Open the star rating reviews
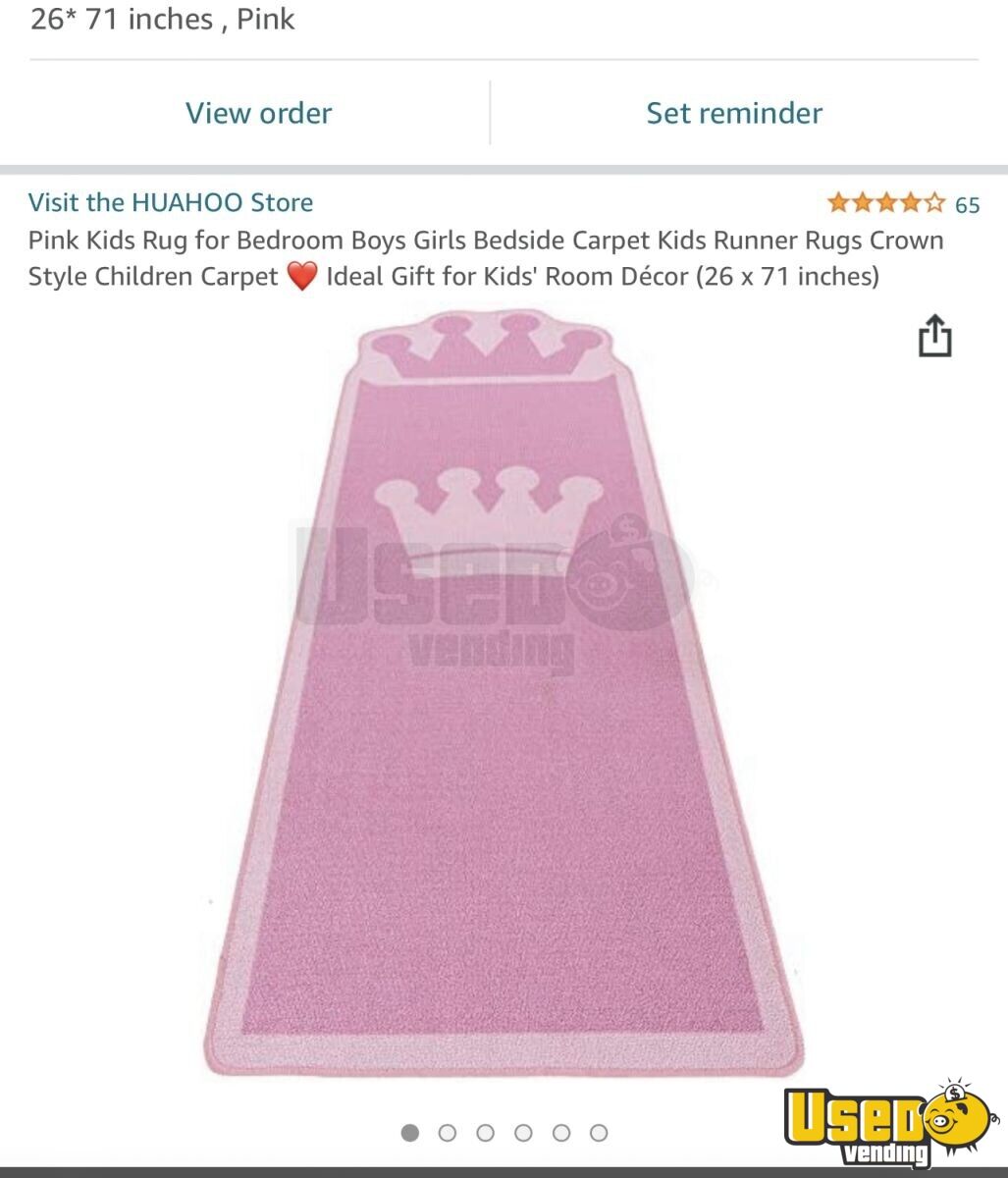Image resolution: width=1008 pixels, height=1178 pixels. click(886, 203)
